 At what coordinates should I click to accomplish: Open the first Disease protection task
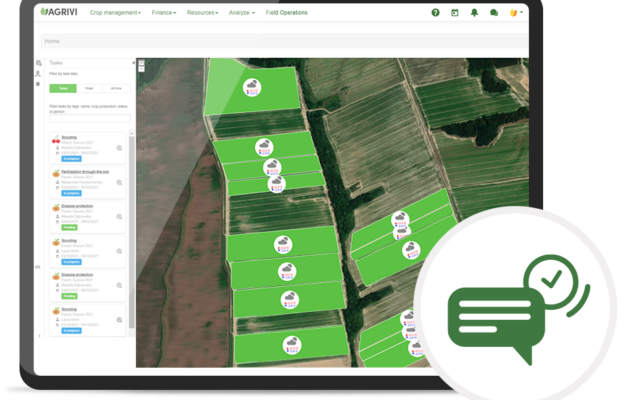[77, 206]
